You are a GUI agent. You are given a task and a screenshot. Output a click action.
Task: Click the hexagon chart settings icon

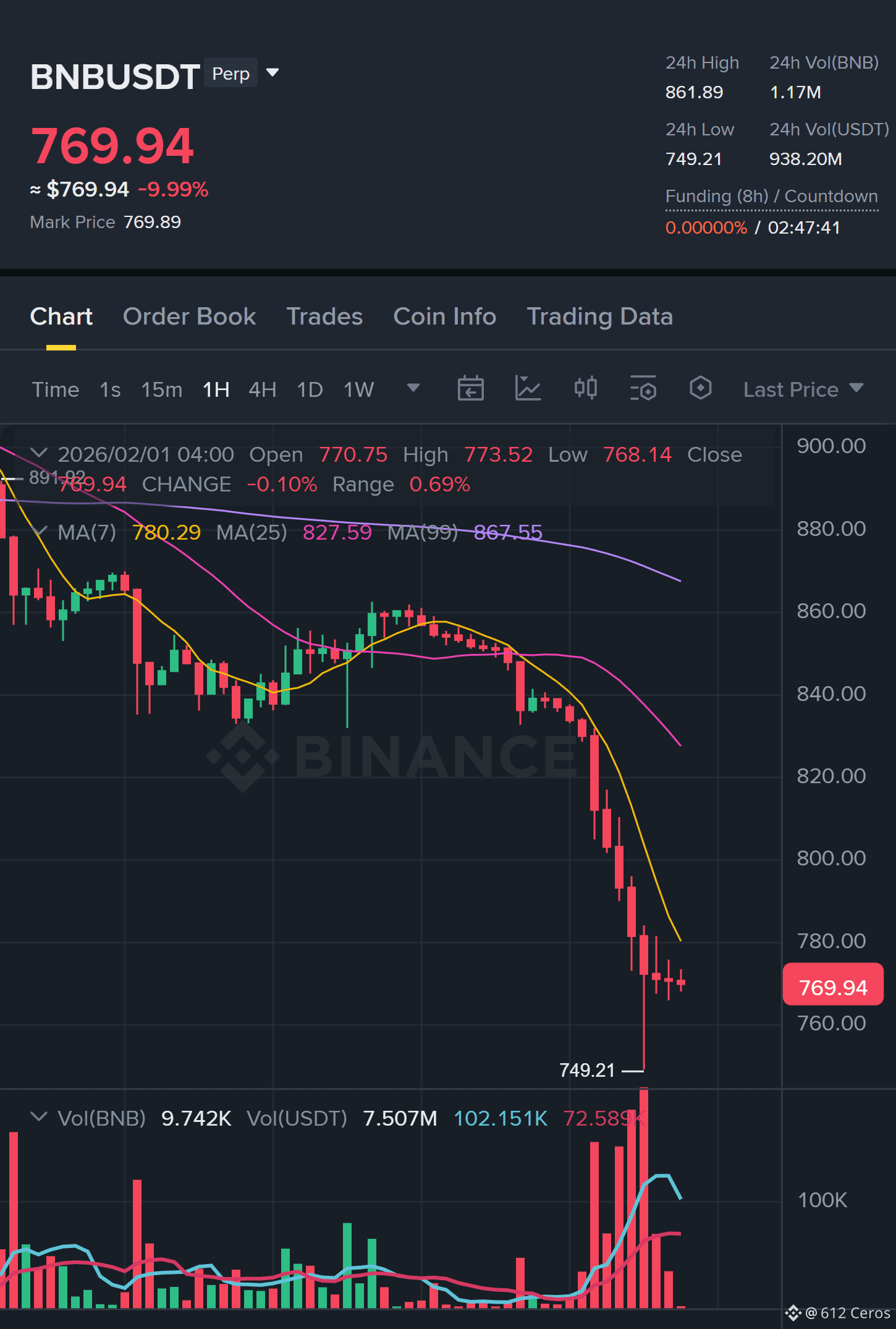700,389
